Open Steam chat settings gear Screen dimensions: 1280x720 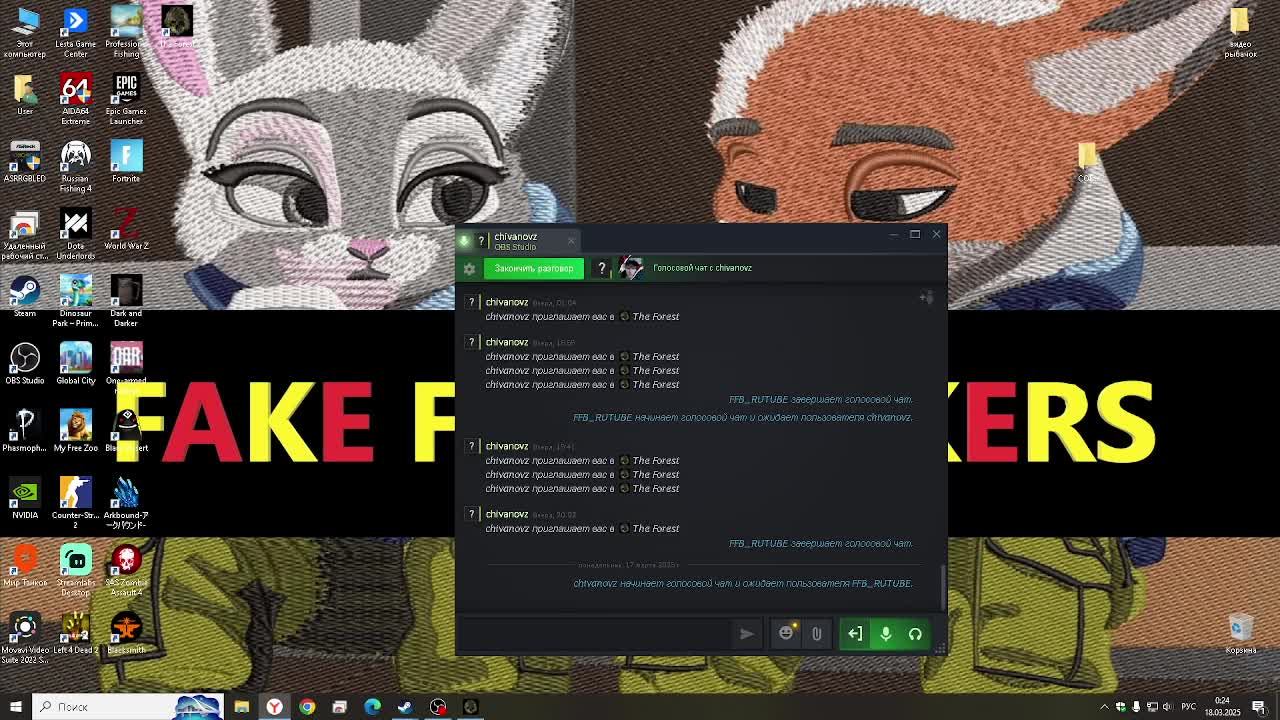click(x=469, y=268)
